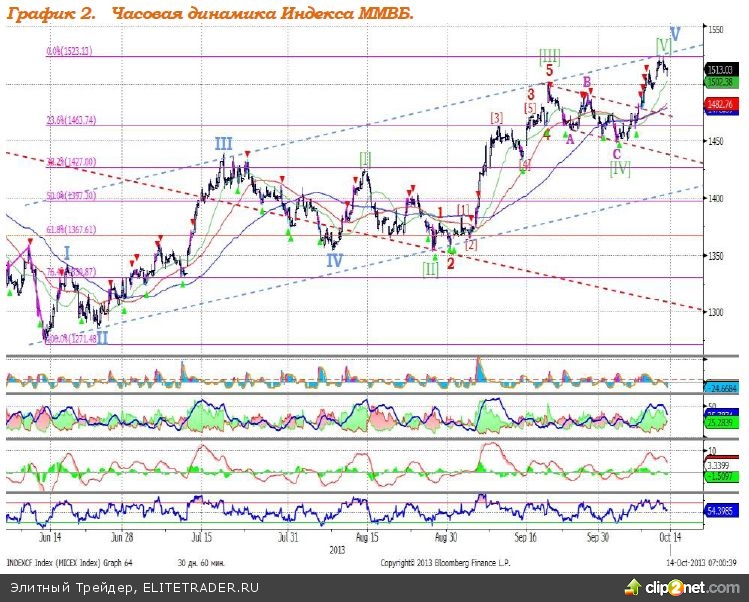Click the green indicator value tag 25.2839
This screenshot has height=602, width=749.
pos(721,423)
